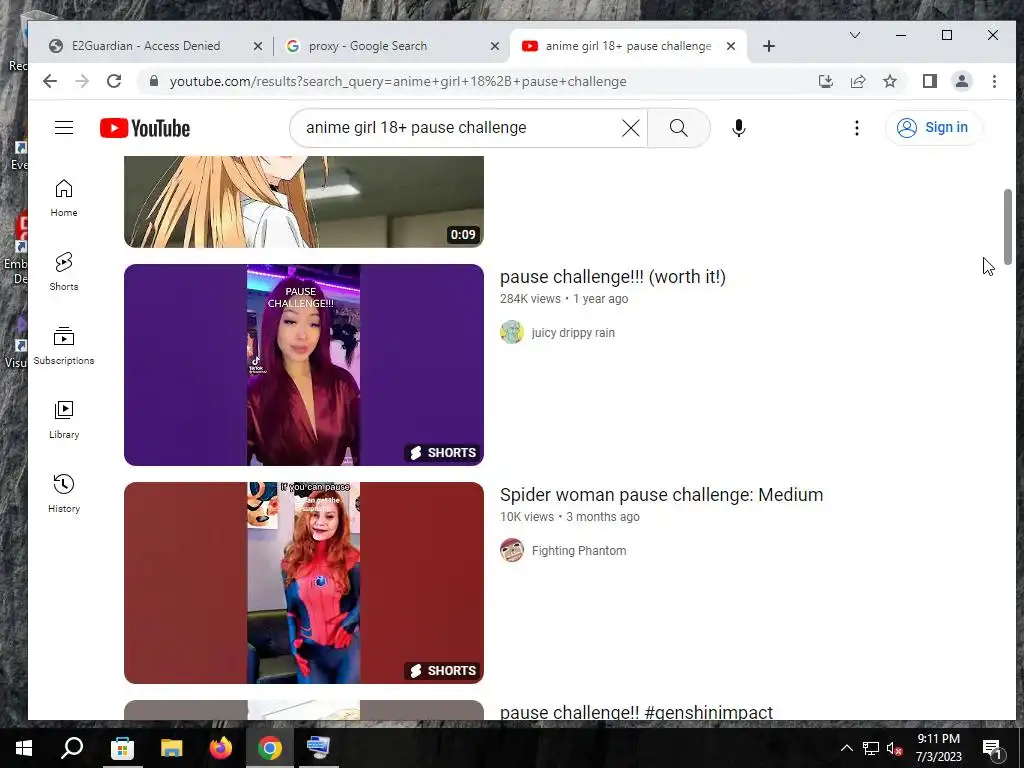This screenshot has height=768, width=1024.
Task: Launch Firefox from the taskbar
Action: coord(220,748)
